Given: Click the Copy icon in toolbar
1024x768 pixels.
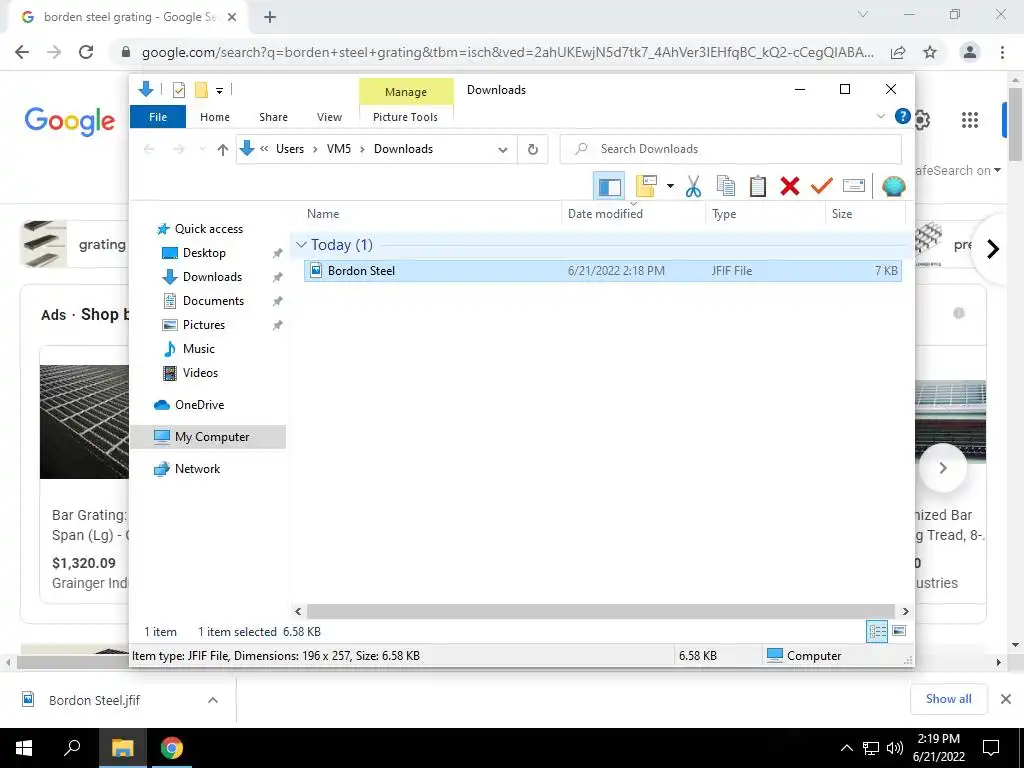Looking at the screenshot, I should point(726,187).
